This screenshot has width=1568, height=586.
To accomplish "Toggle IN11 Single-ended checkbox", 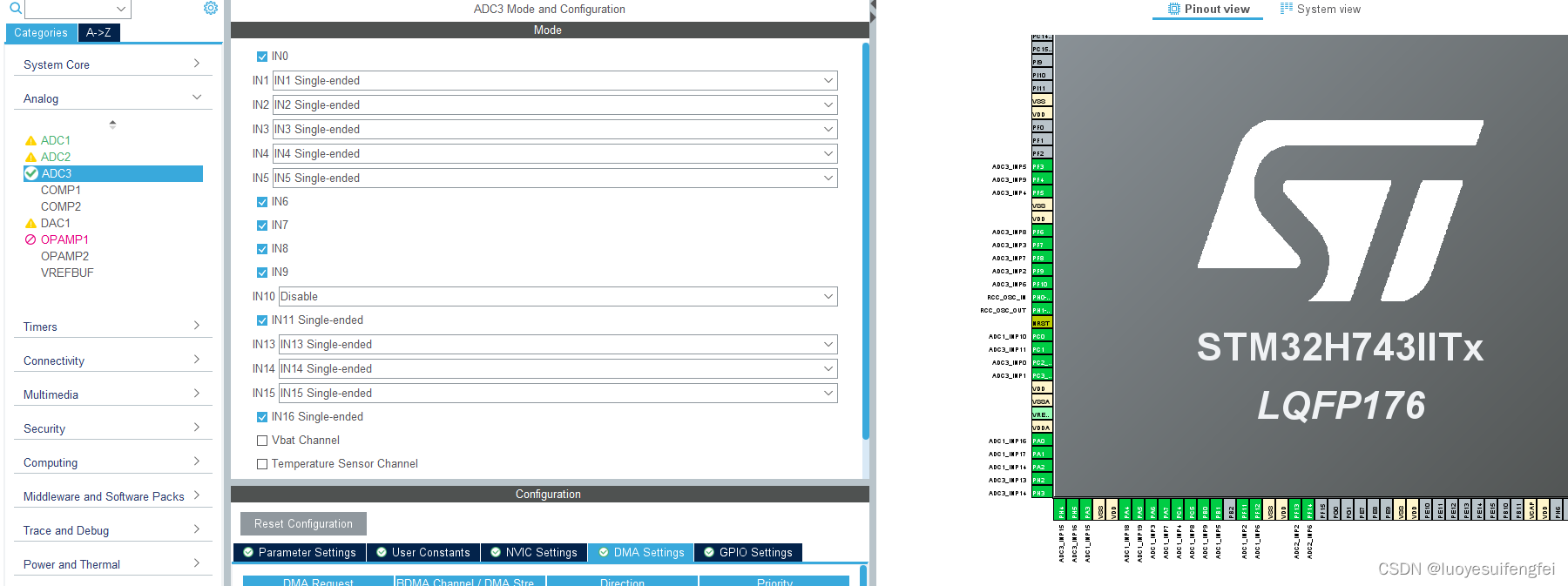I will click(262, 320).
